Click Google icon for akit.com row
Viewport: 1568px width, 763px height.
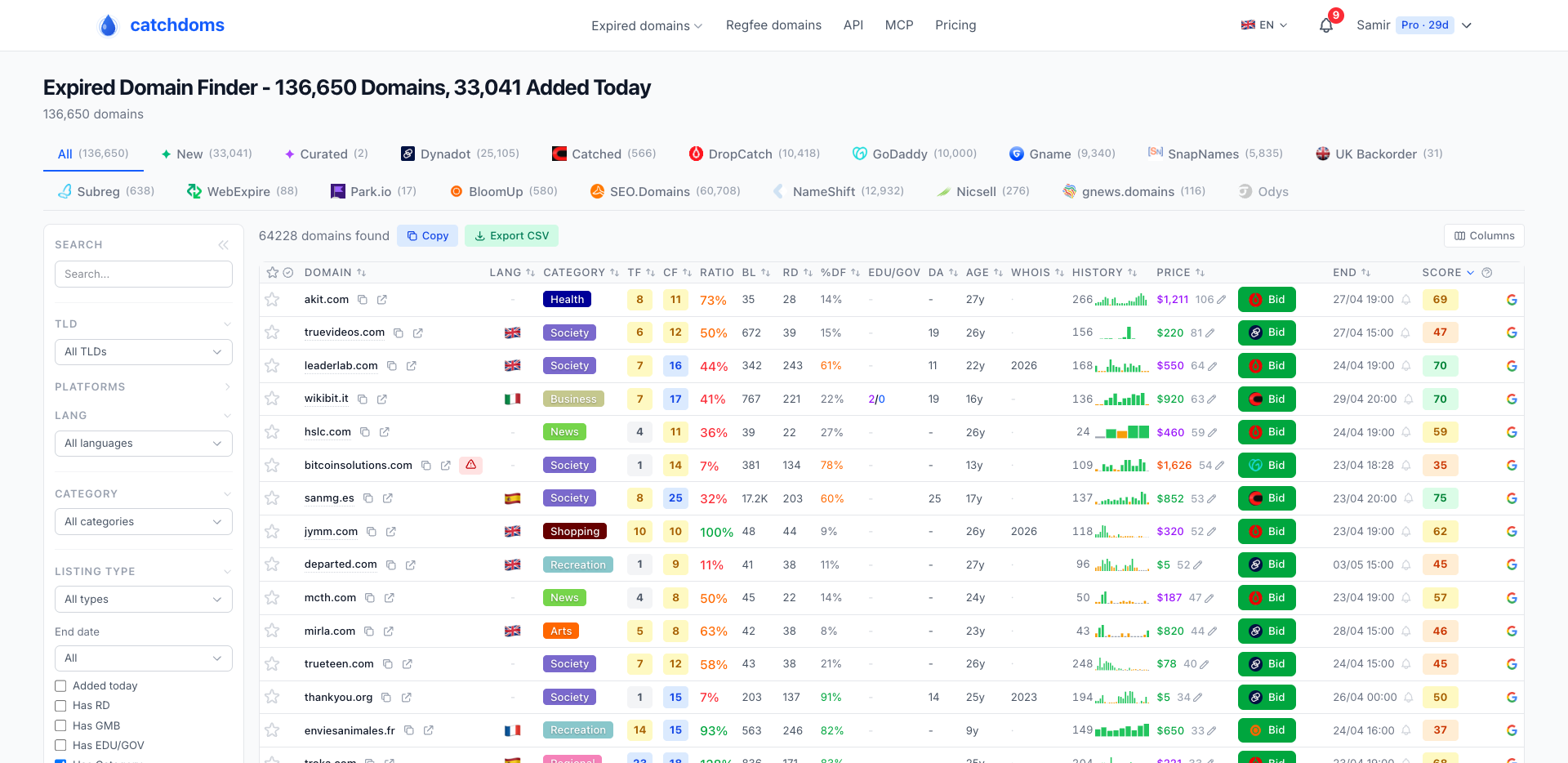(1512, 300)
